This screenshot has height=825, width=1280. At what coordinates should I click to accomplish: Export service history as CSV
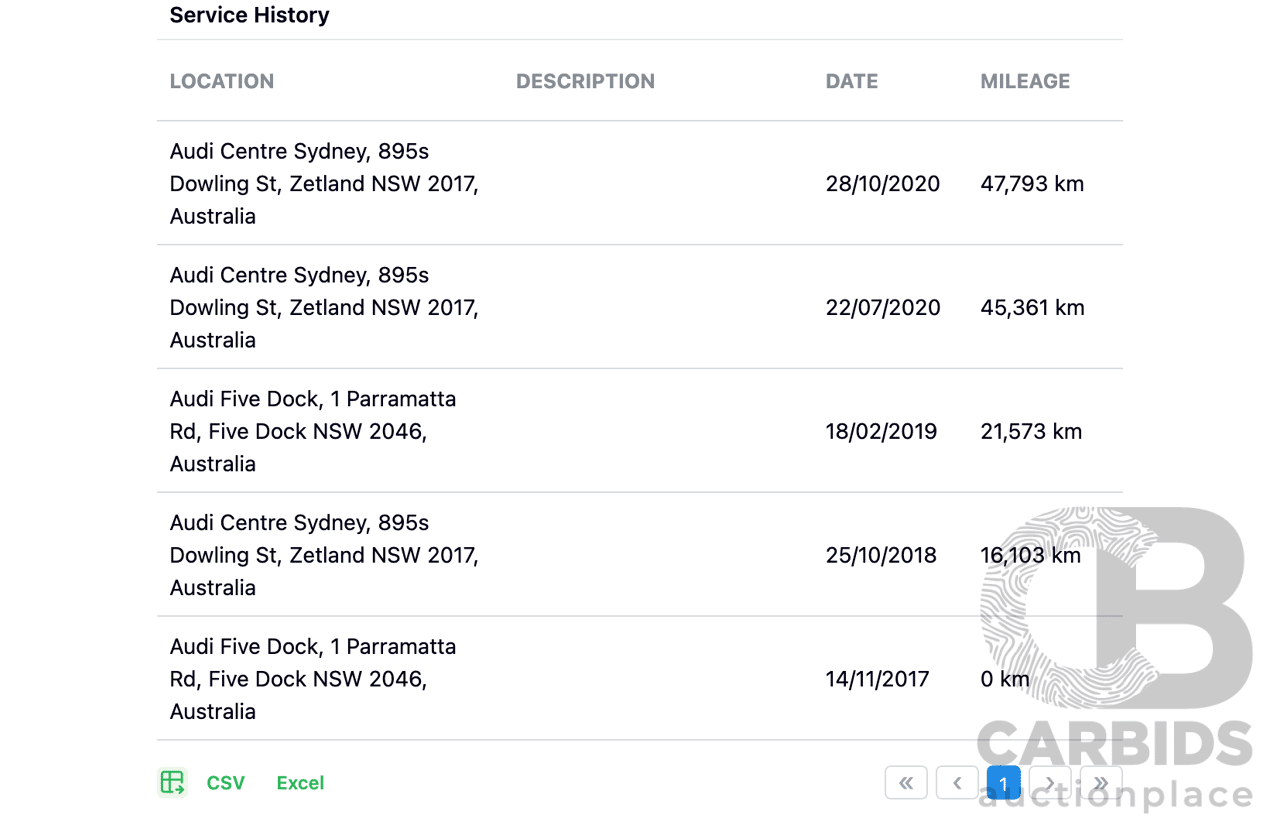[x=225, y=783]
